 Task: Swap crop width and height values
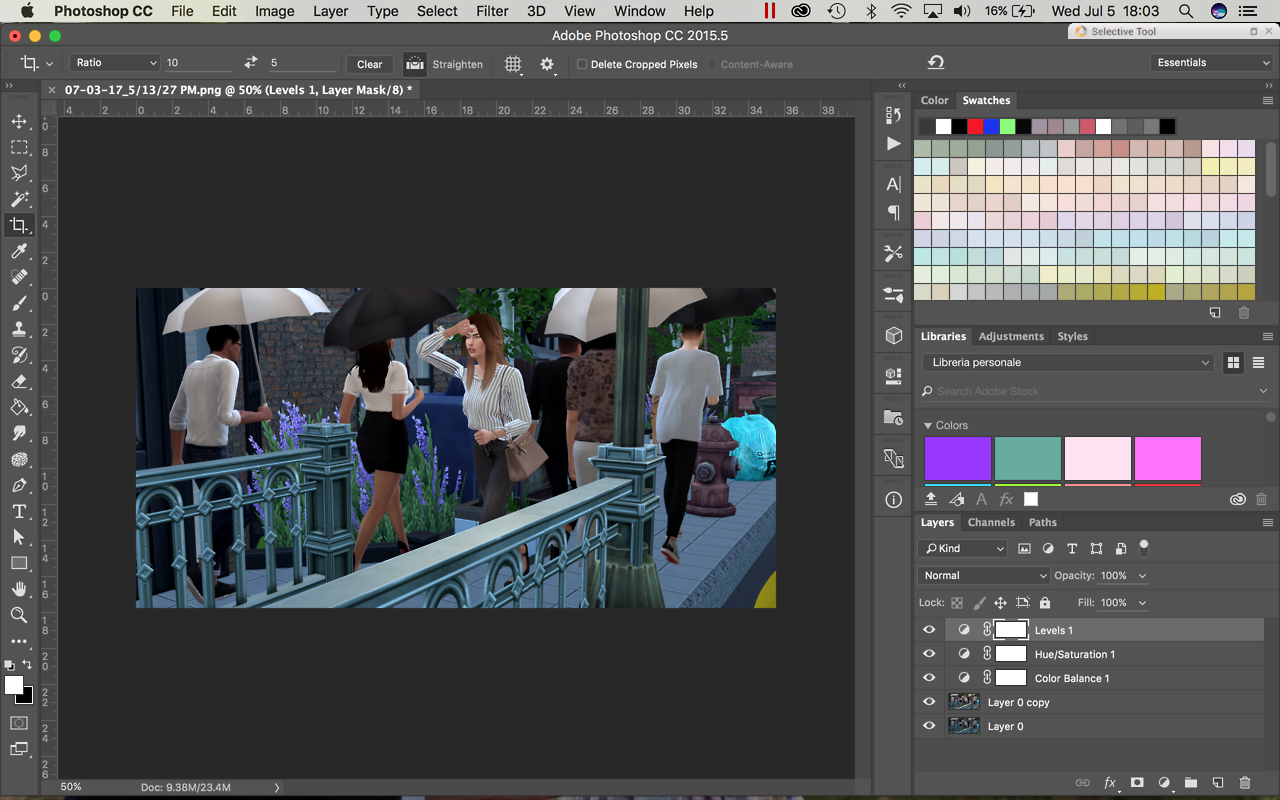(251, 63)
